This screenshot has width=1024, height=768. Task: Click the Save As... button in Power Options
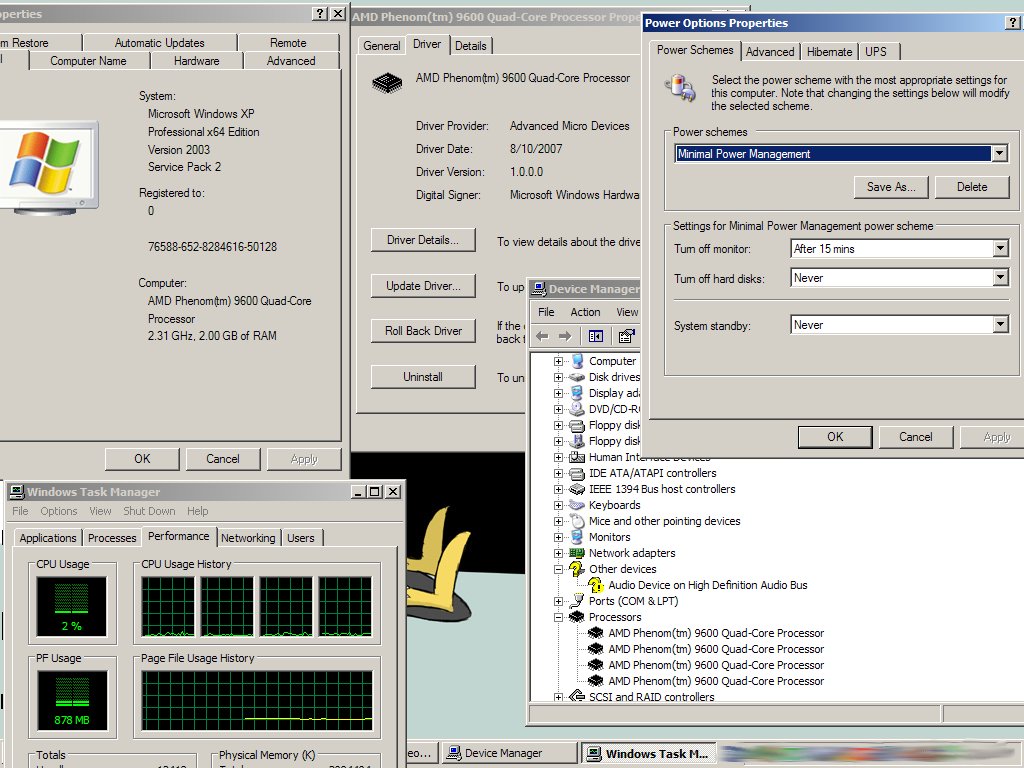click(x=891, y=187)
